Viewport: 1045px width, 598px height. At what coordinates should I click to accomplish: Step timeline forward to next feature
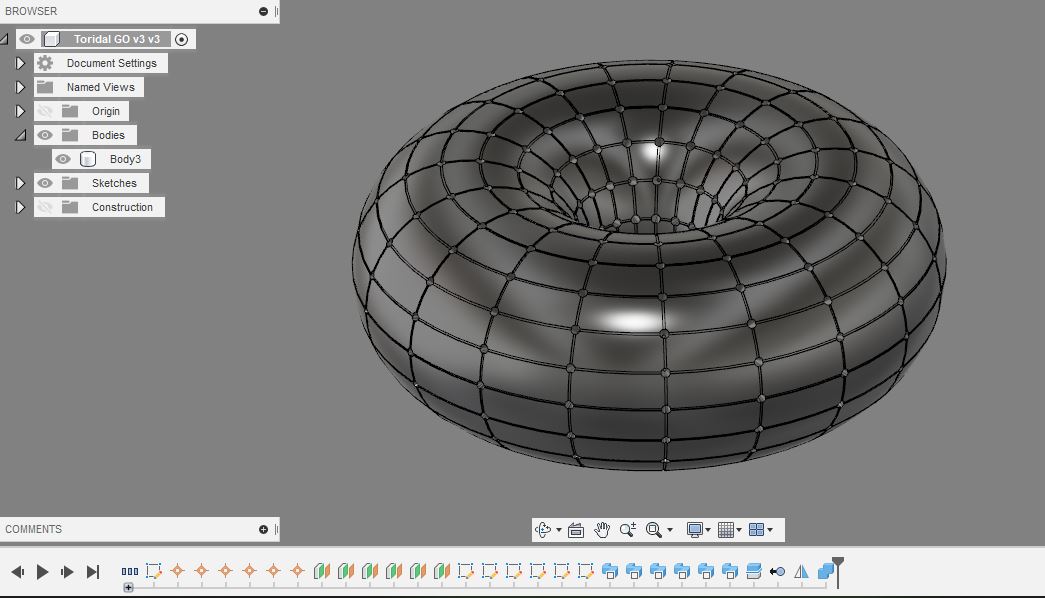click(67, 571)
